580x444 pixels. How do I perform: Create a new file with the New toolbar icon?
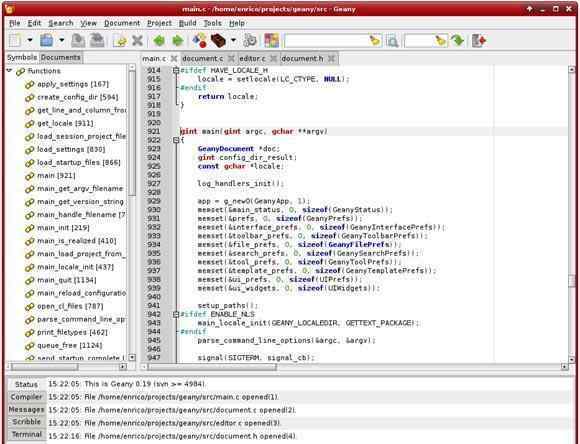[15, 40]
